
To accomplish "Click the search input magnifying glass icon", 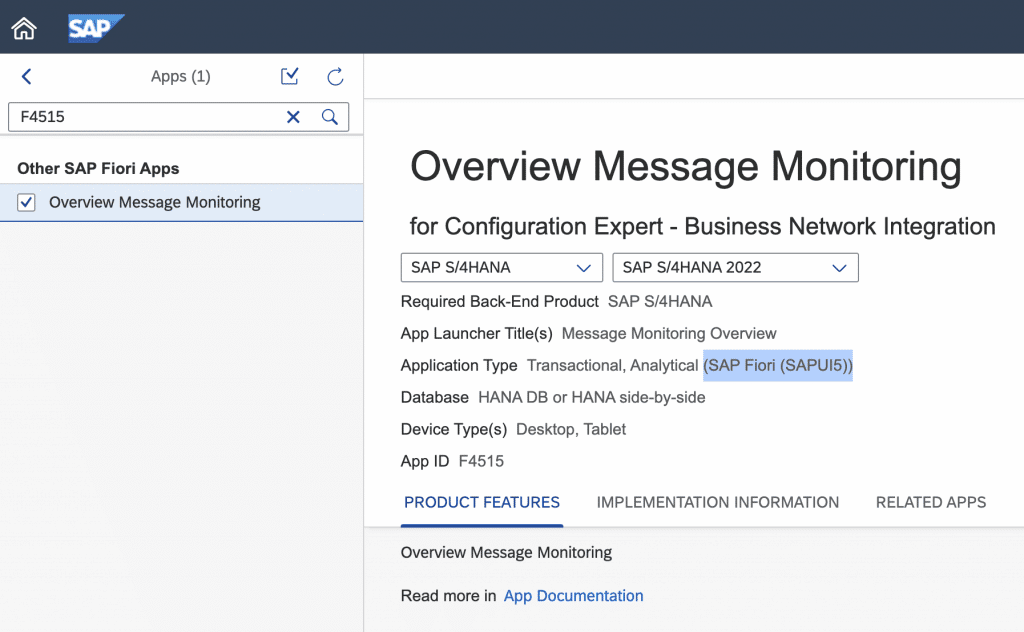I will point(330,117).
